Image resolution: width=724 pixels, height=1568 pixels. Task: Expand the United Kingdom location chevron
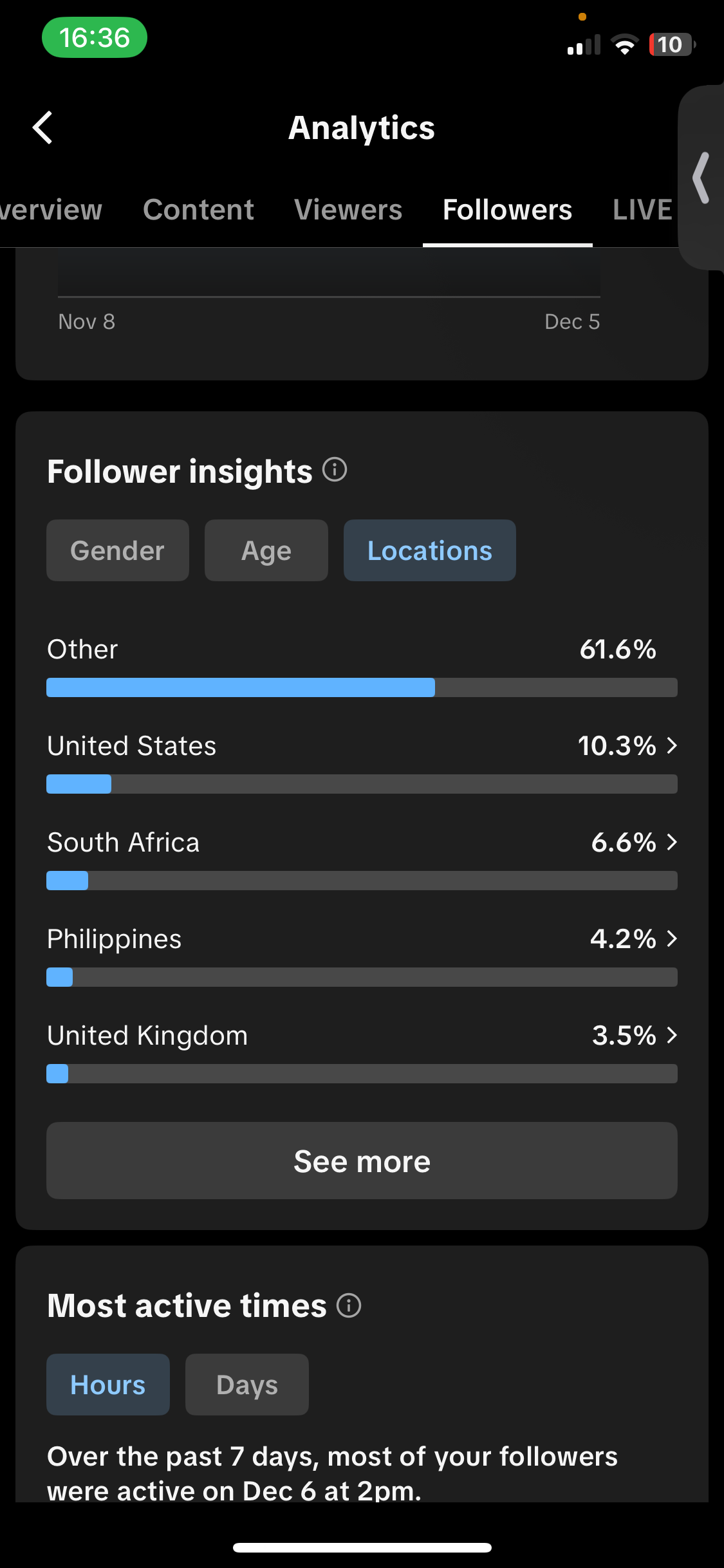[672, 1036]
